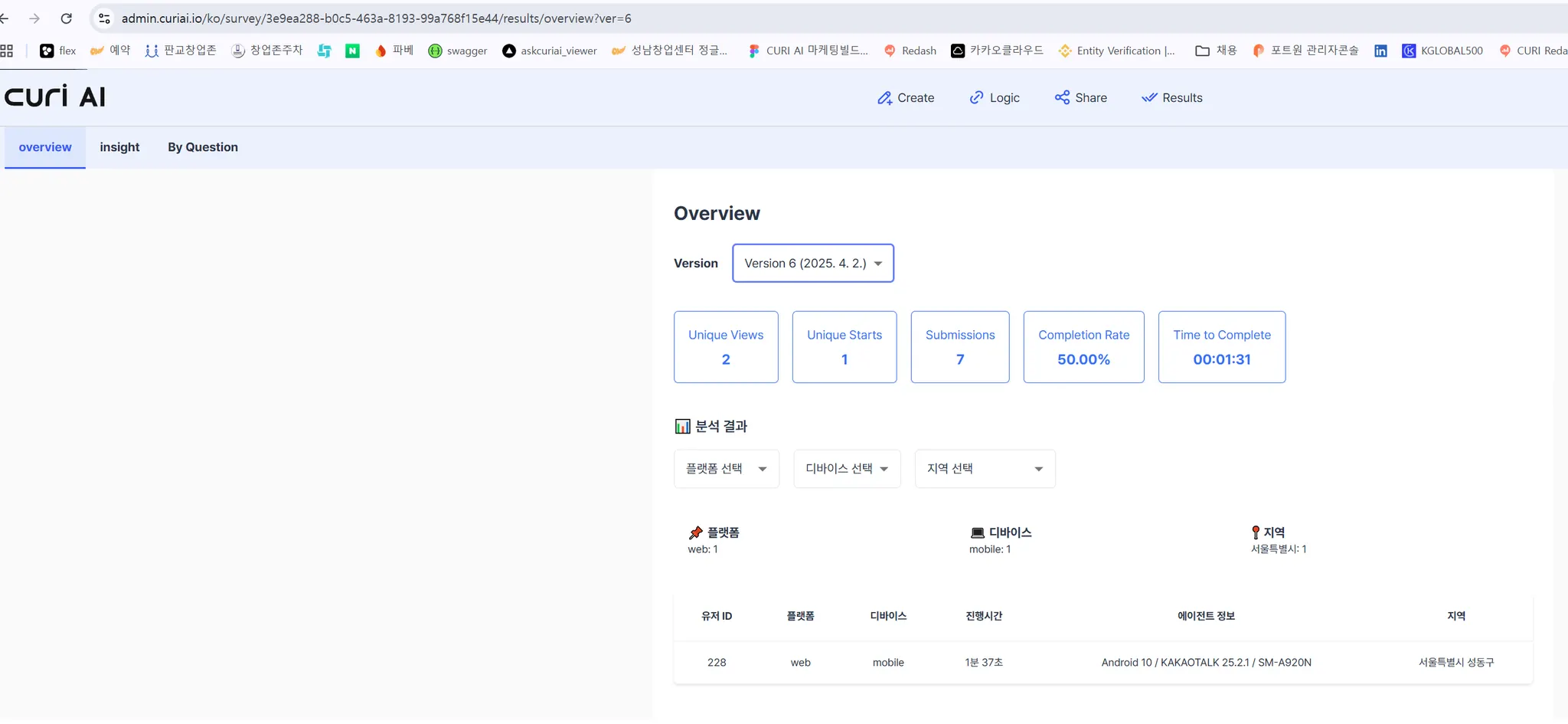This screenshot has width=1568, height=724.
Task: Click the Android 10 / KAKAOTALK agent cell
Action: 1206,663
